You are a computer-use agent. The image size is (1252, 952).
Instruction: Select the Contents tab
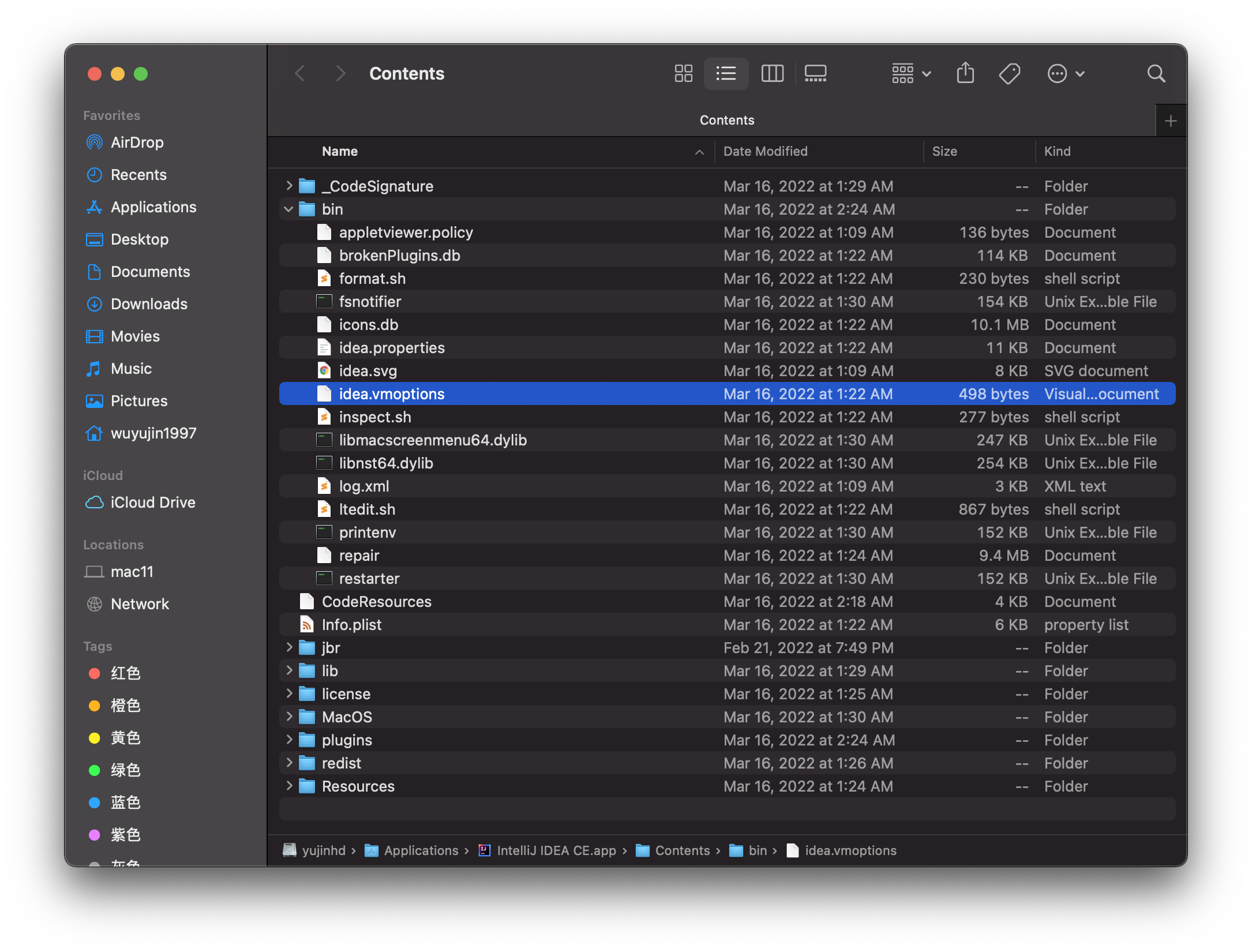[x=726, y=120]
